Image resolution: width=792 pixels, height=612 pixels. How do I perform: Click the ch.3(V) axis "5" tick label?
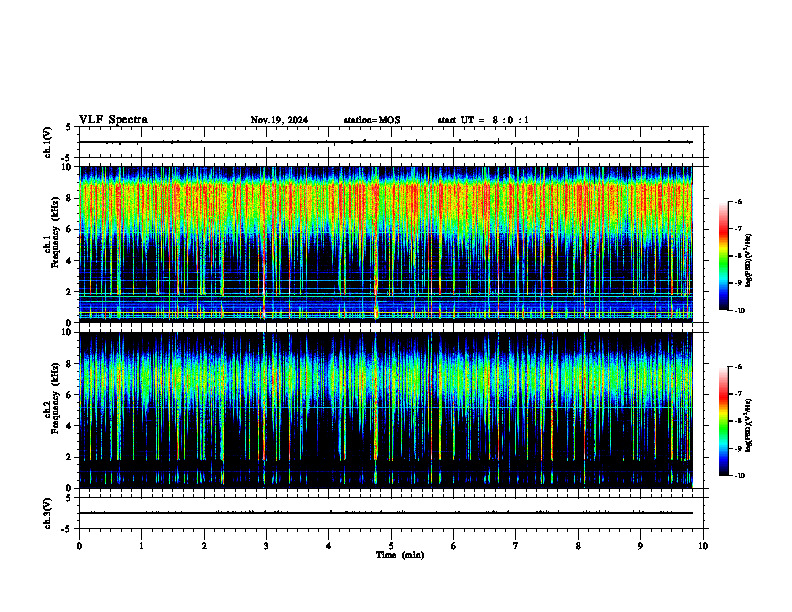70,498
